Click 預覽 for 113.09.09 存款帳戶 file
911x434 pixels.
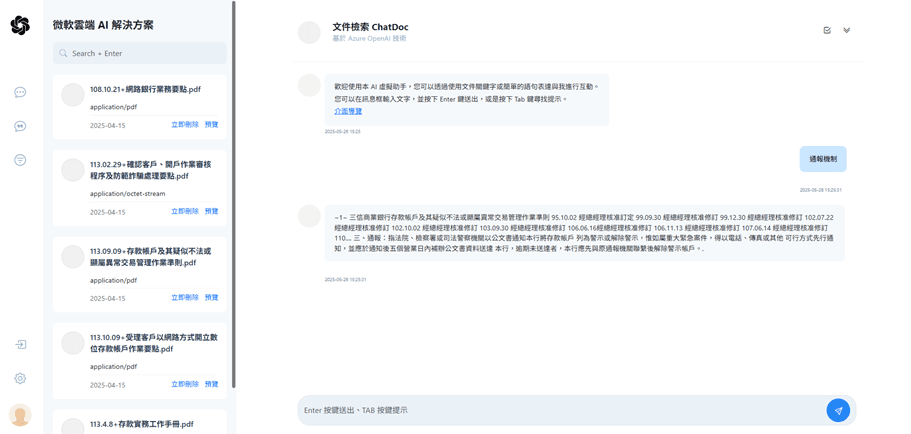(x=211, y=297)
